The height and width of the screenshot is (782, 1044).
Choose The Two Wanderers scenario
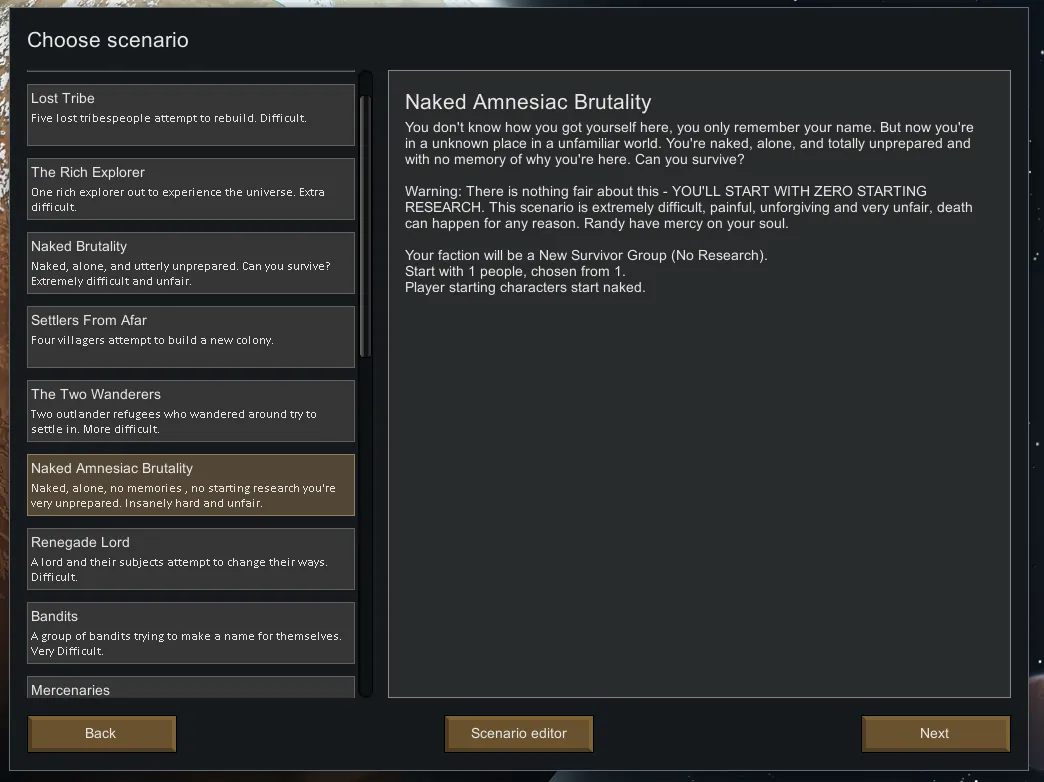click(x=190, y=410)
